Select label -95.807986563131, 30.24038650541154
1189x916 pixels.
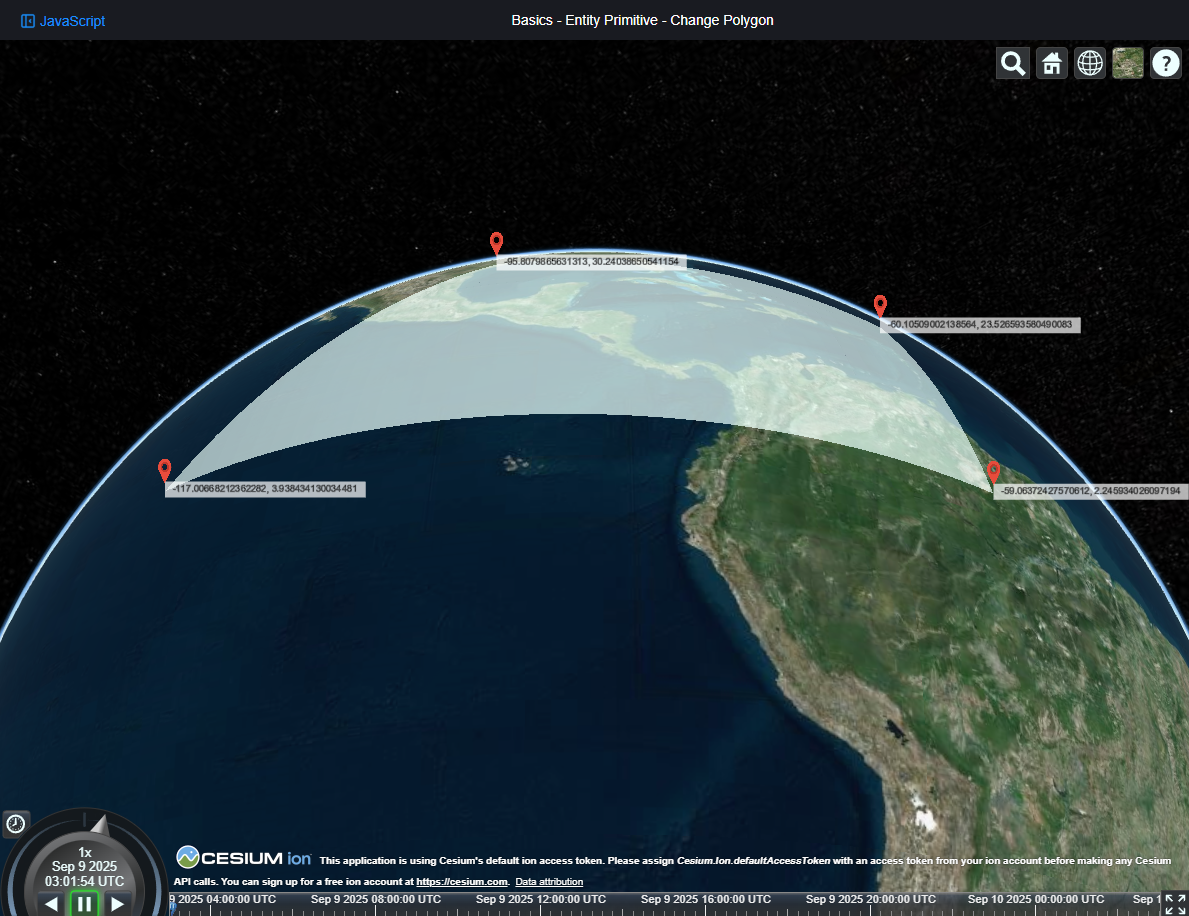(591, 262)
